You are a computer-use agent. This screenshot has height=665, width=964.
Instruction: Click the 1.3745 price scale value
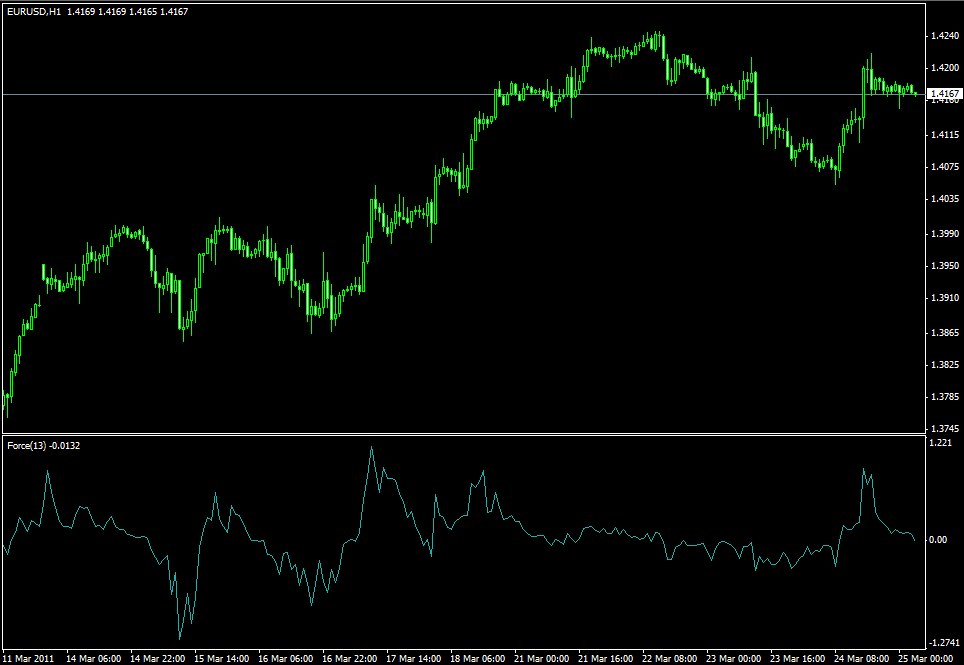click(x=945, y=428)
